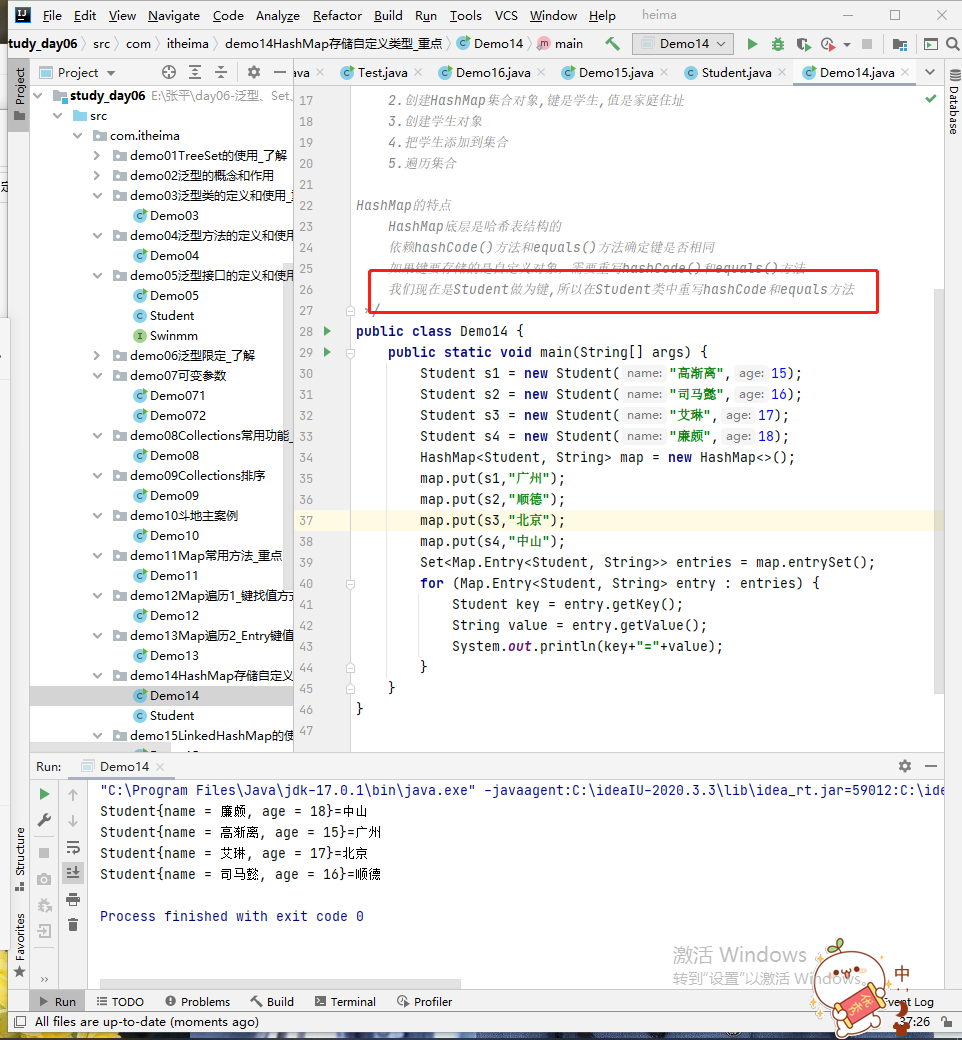Fold the for loop at line 40

tap(350, 584)
